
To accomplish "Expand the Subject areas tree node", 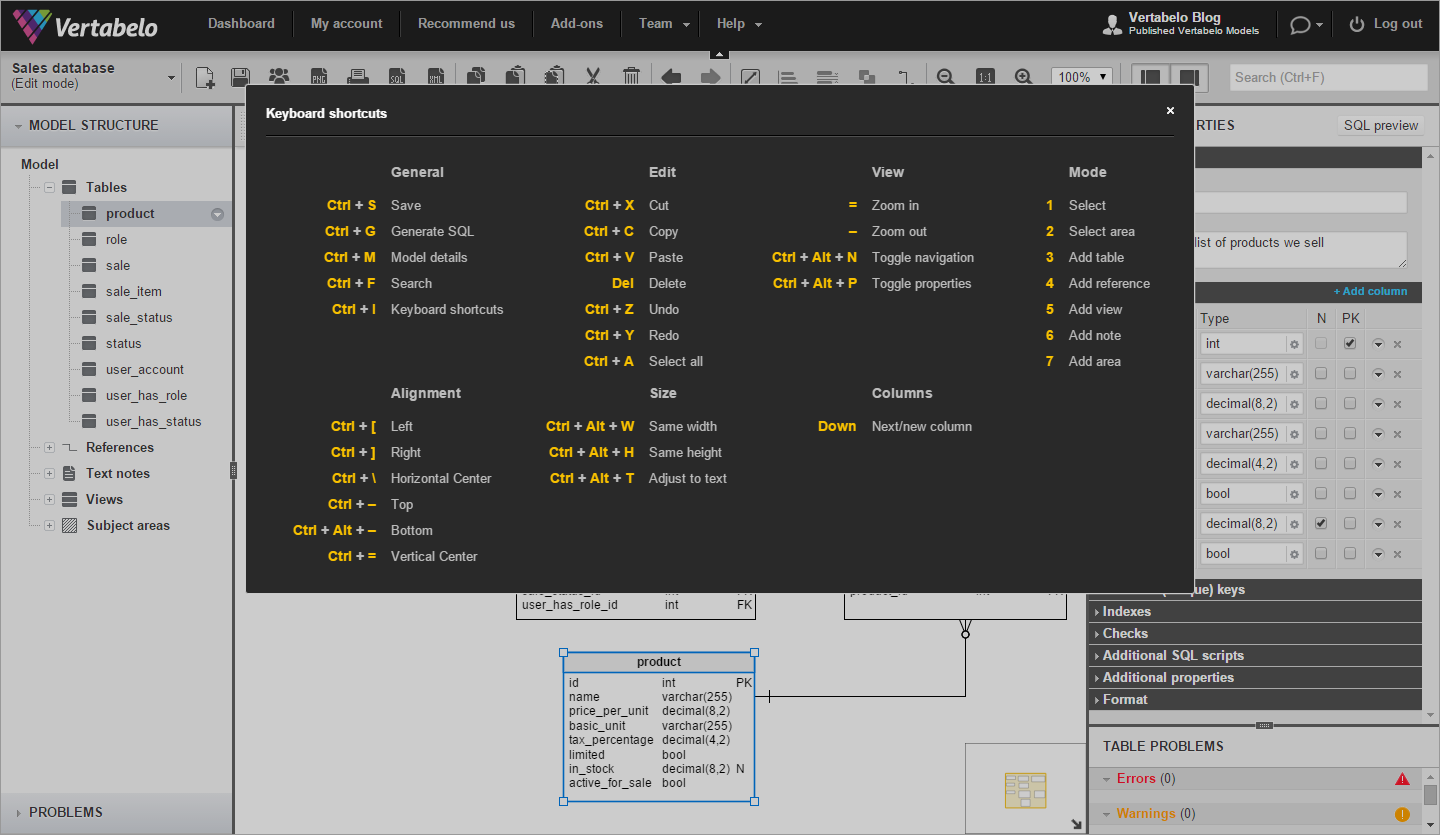I will 49,525.
